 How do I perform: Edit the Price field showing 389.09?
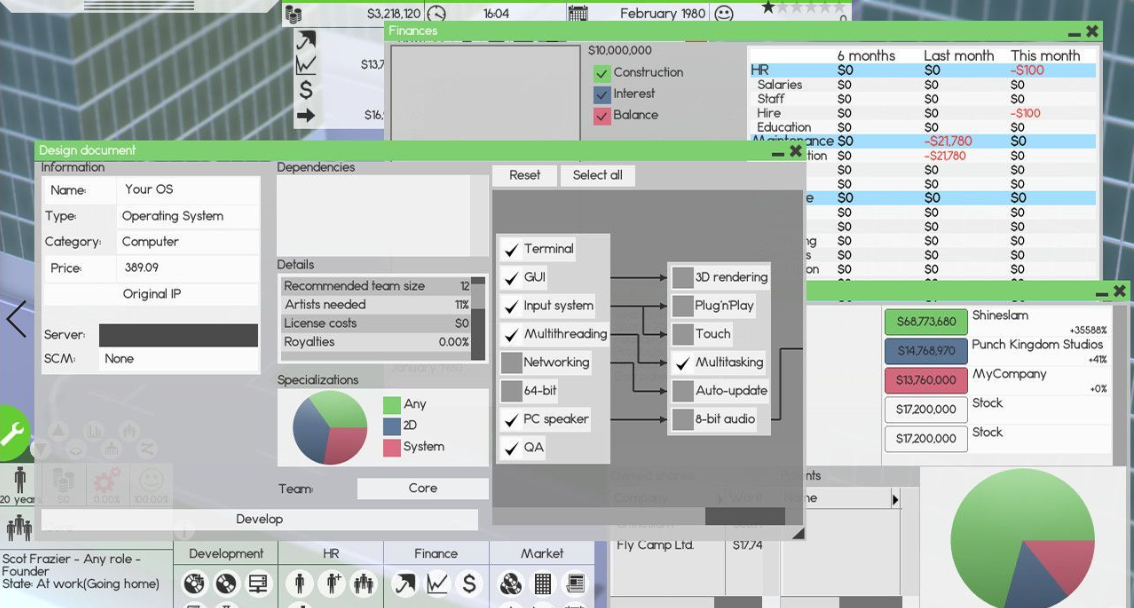(187, 267)
